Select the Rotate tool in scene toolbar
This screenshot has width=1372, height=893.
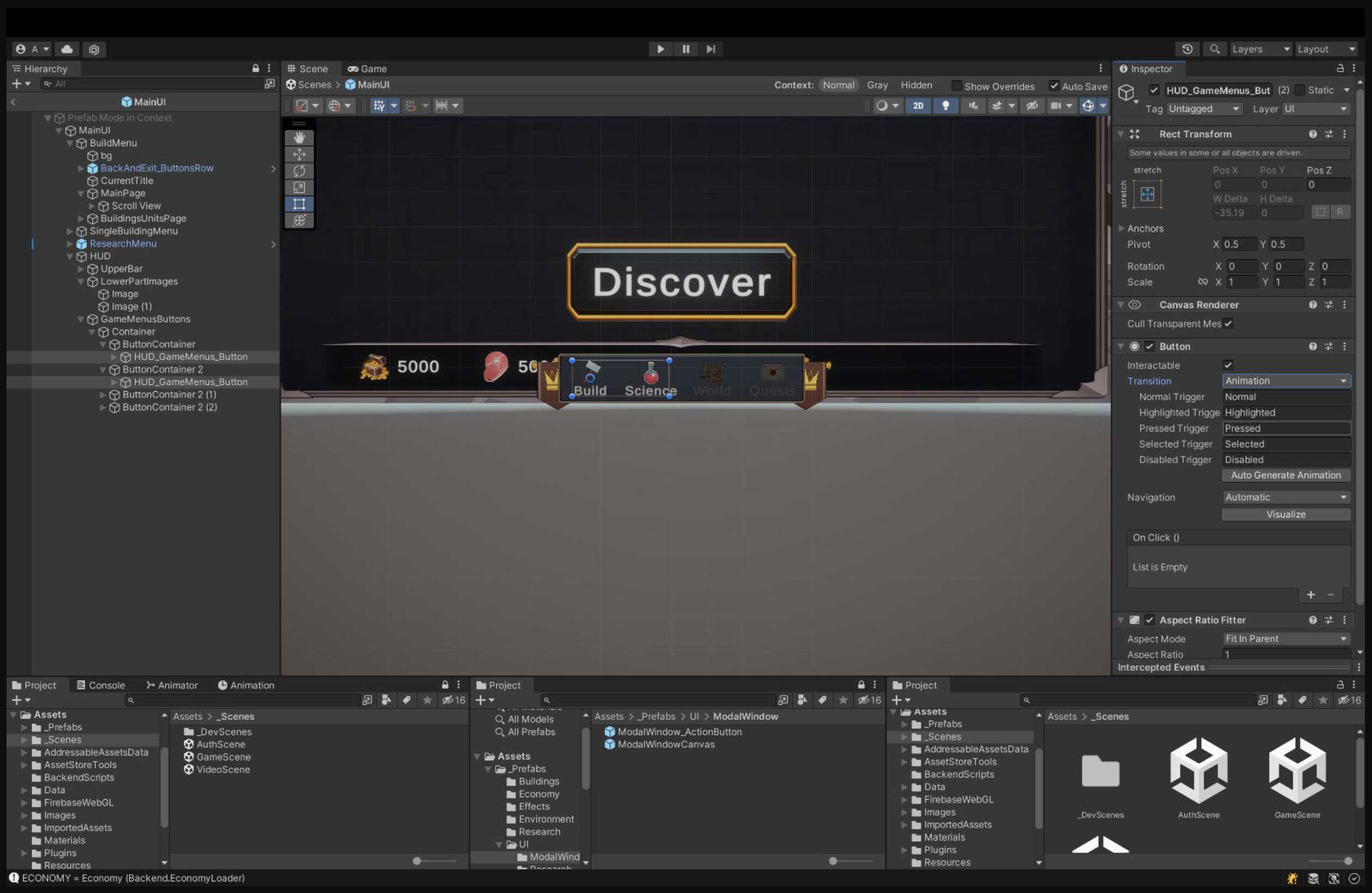tap(299, 171)
